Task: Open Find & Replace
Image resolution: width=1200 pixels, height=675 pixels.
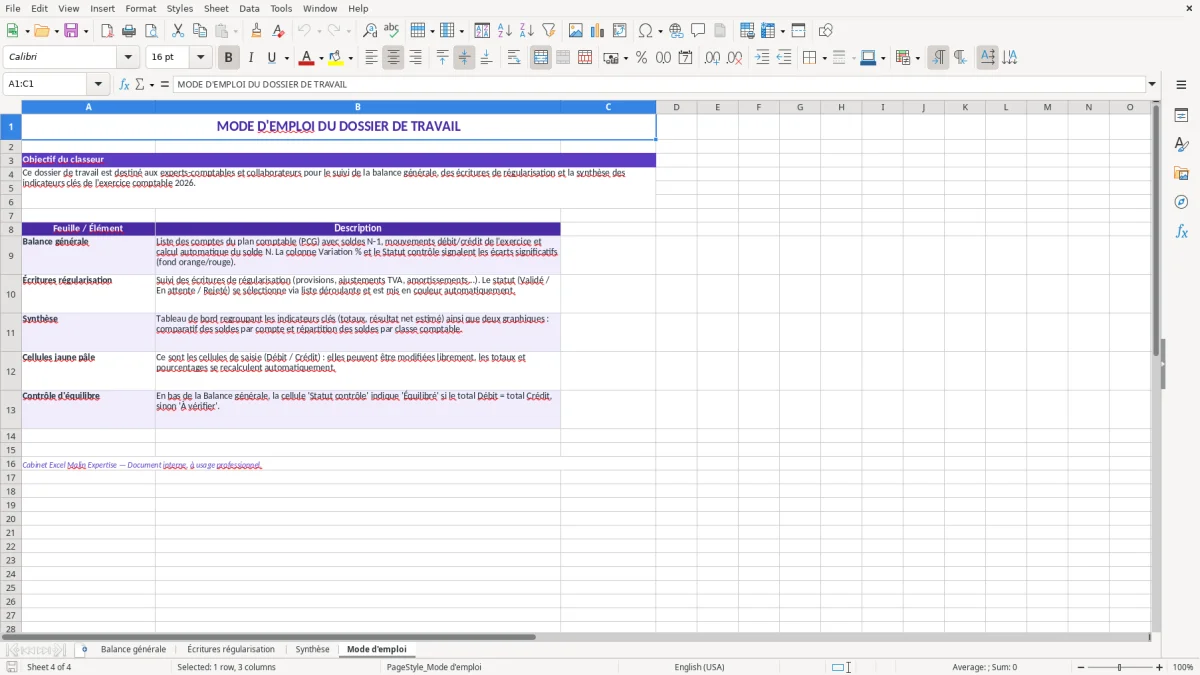Action: pos(370,31)
